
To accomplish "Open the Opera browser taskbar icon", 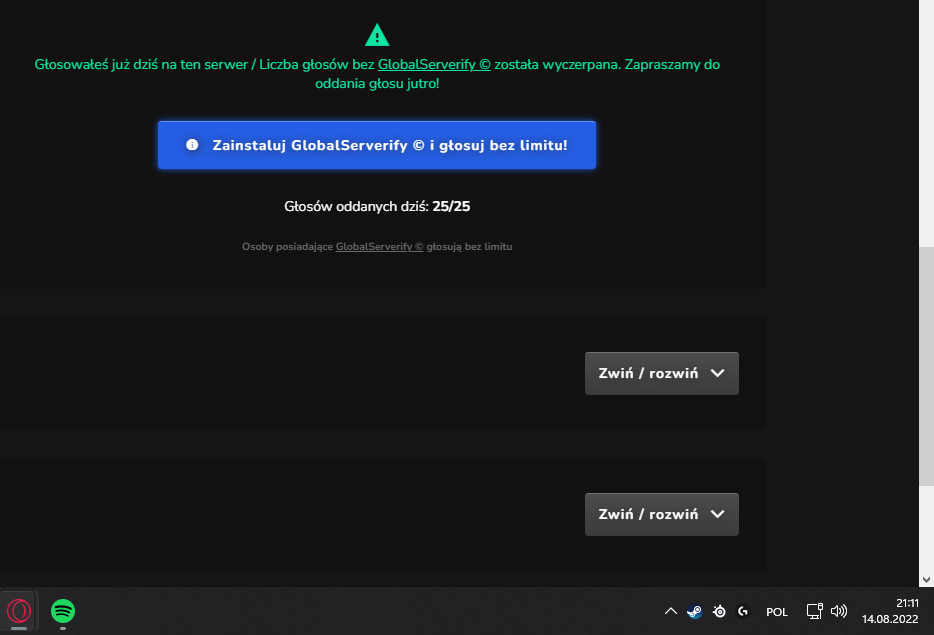I will [19, 611].
